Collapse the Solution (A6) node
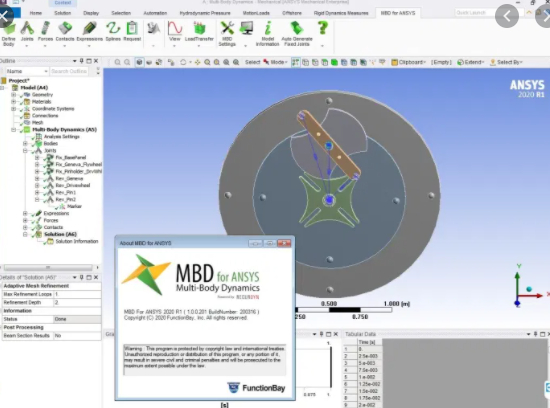This screenshot has width=550, height=408. (x=25, y=234)
